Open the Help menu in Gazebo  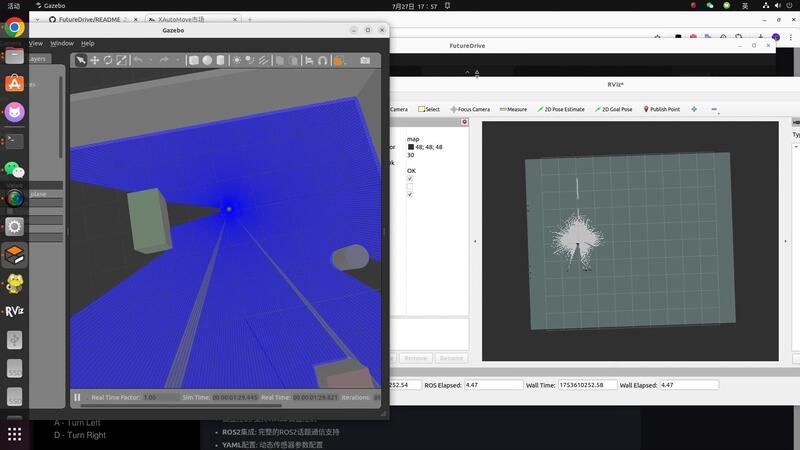click(88, 43)
